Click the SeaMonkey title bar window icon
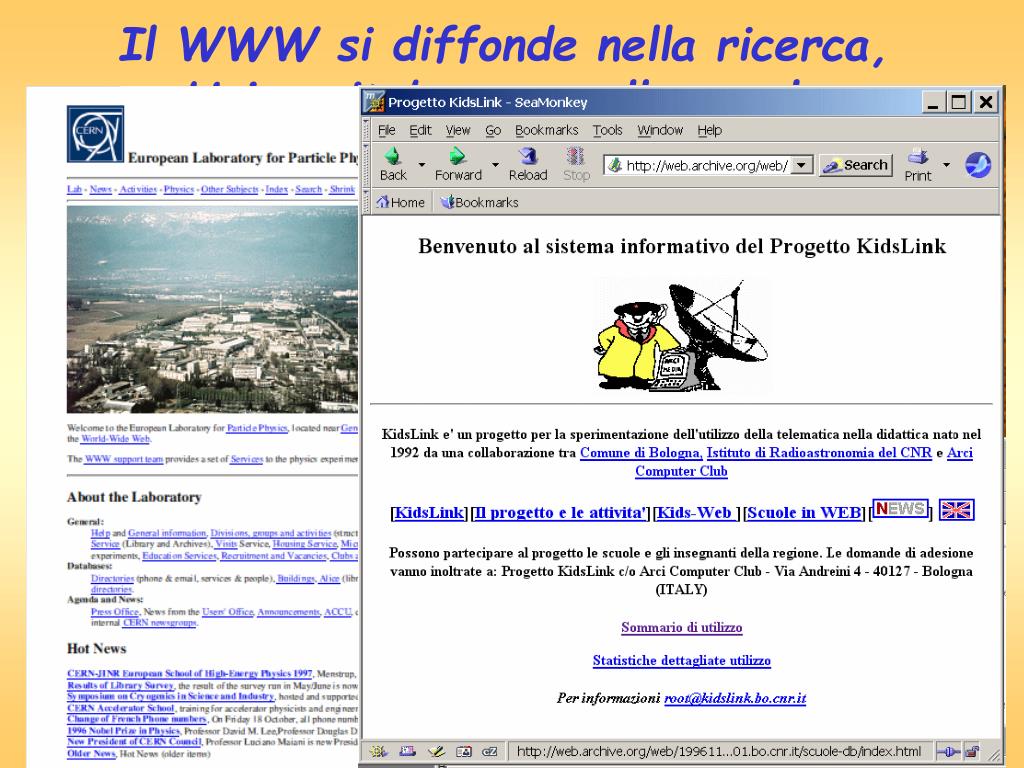The height and width of the screenshot is (768, 1024). (x=374, y=102)
